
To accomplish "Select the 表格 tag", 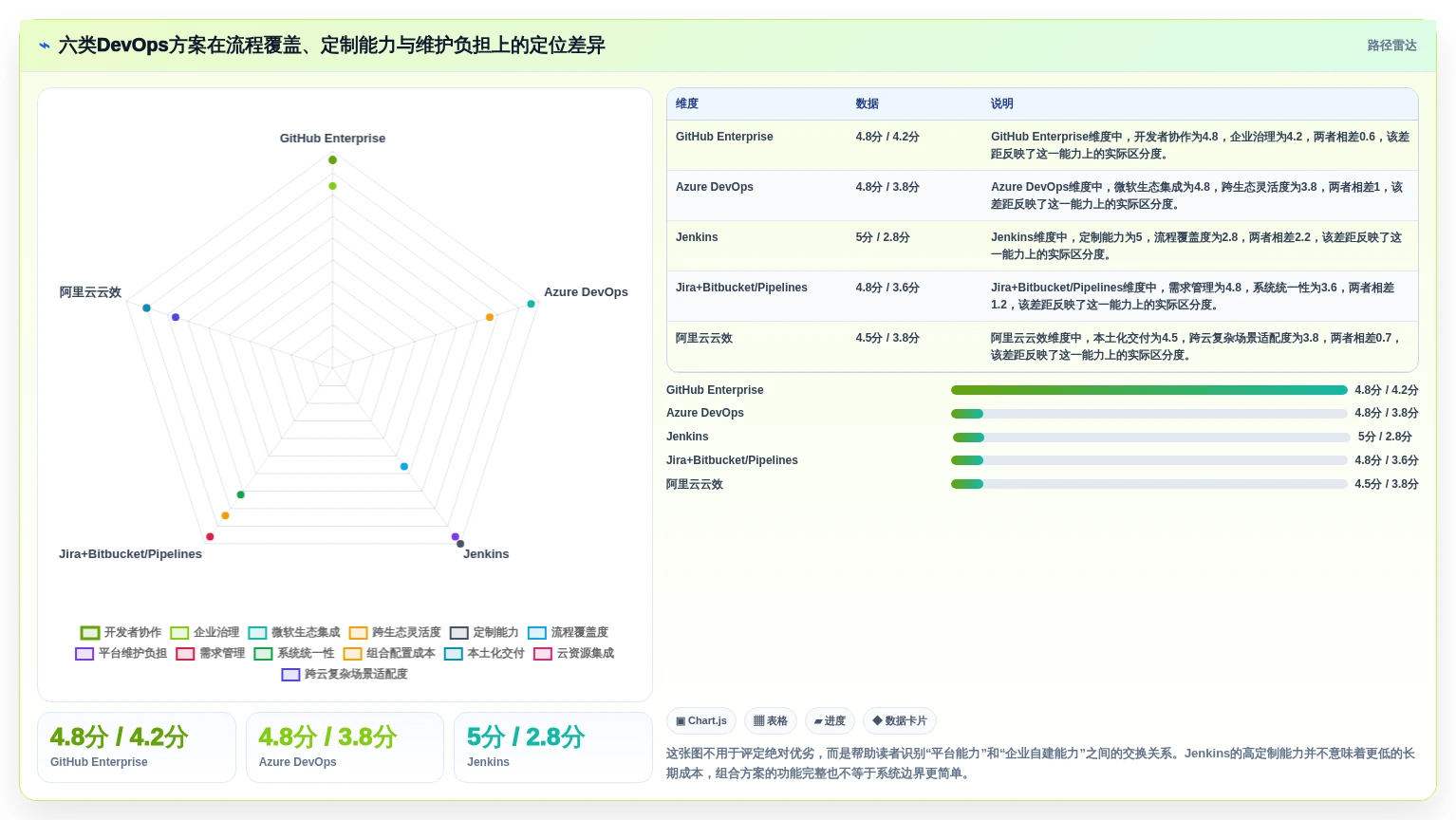I will coord(771,721).
